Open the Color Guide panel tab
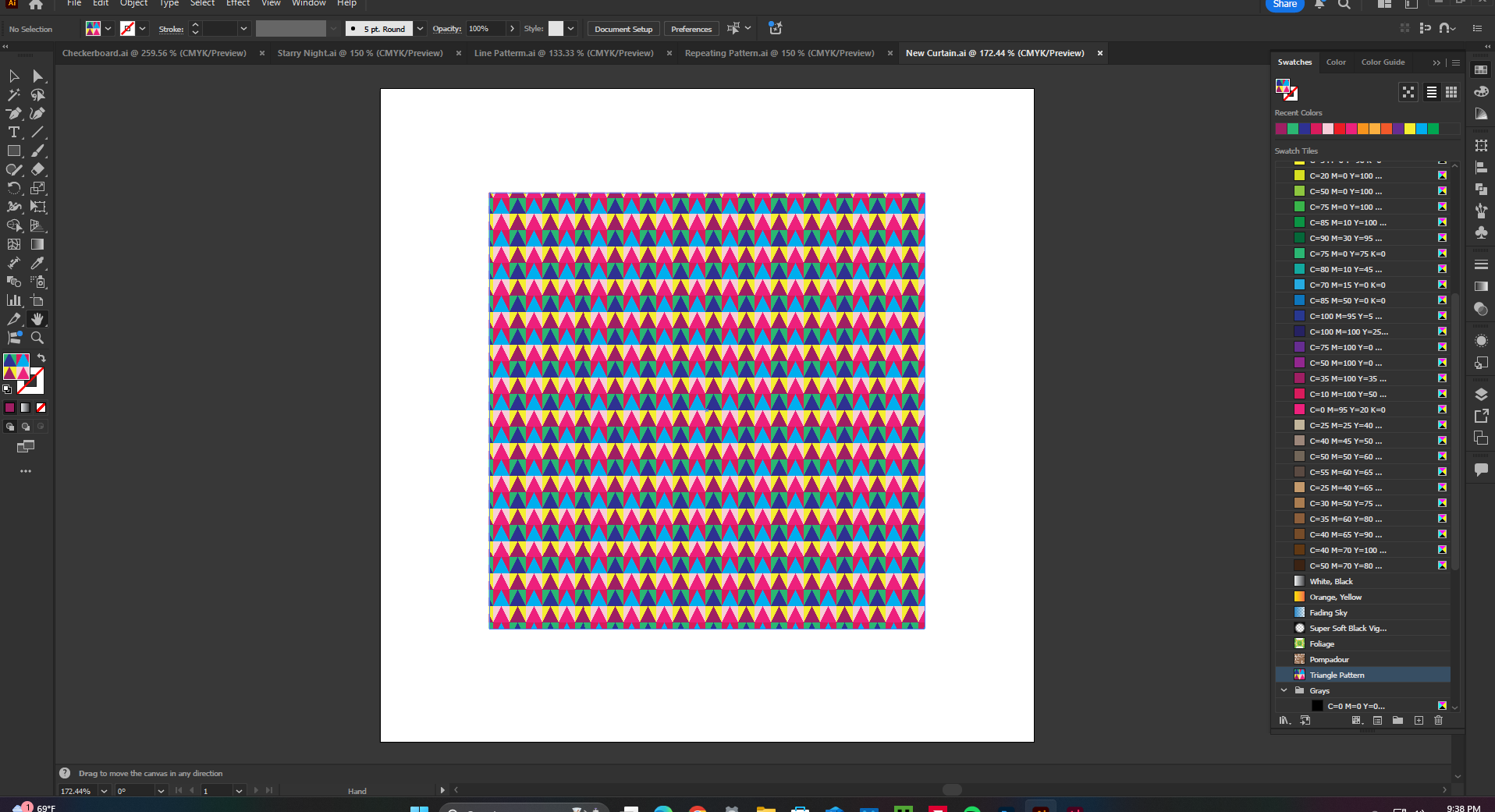The image size is (1495, 812). tap(1383, 62)
